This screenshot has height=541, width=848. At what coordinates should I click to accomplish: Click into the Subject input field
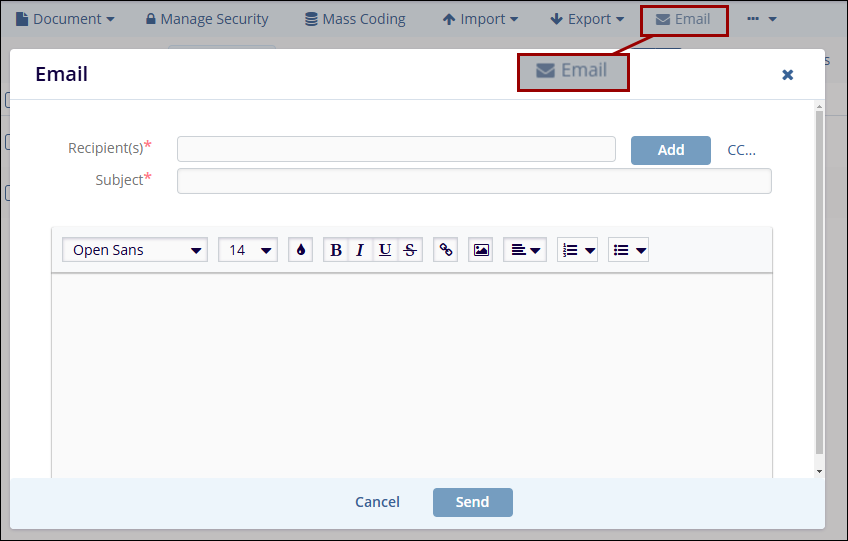(474, 181)
